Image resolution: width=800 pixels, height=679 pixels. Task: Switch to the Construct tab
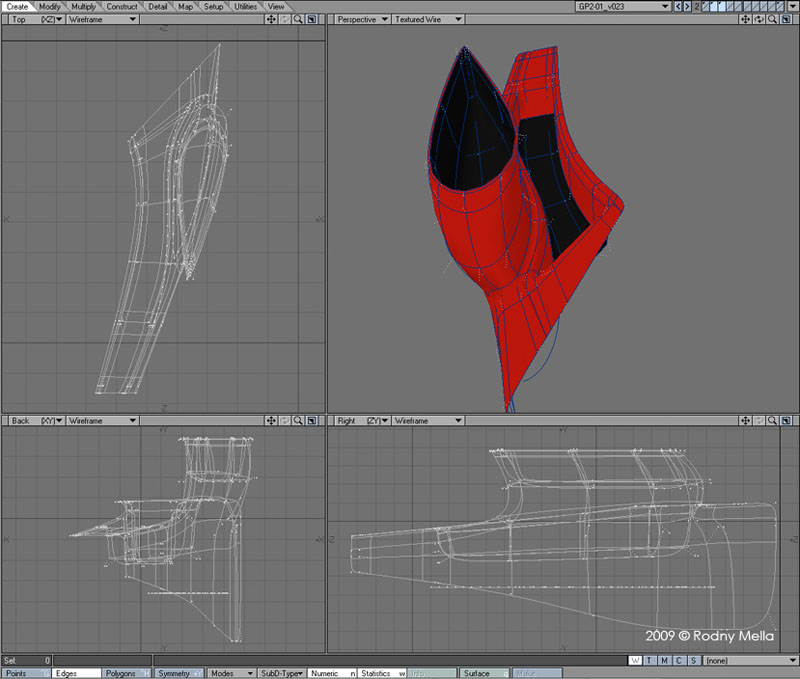[122, 6]
